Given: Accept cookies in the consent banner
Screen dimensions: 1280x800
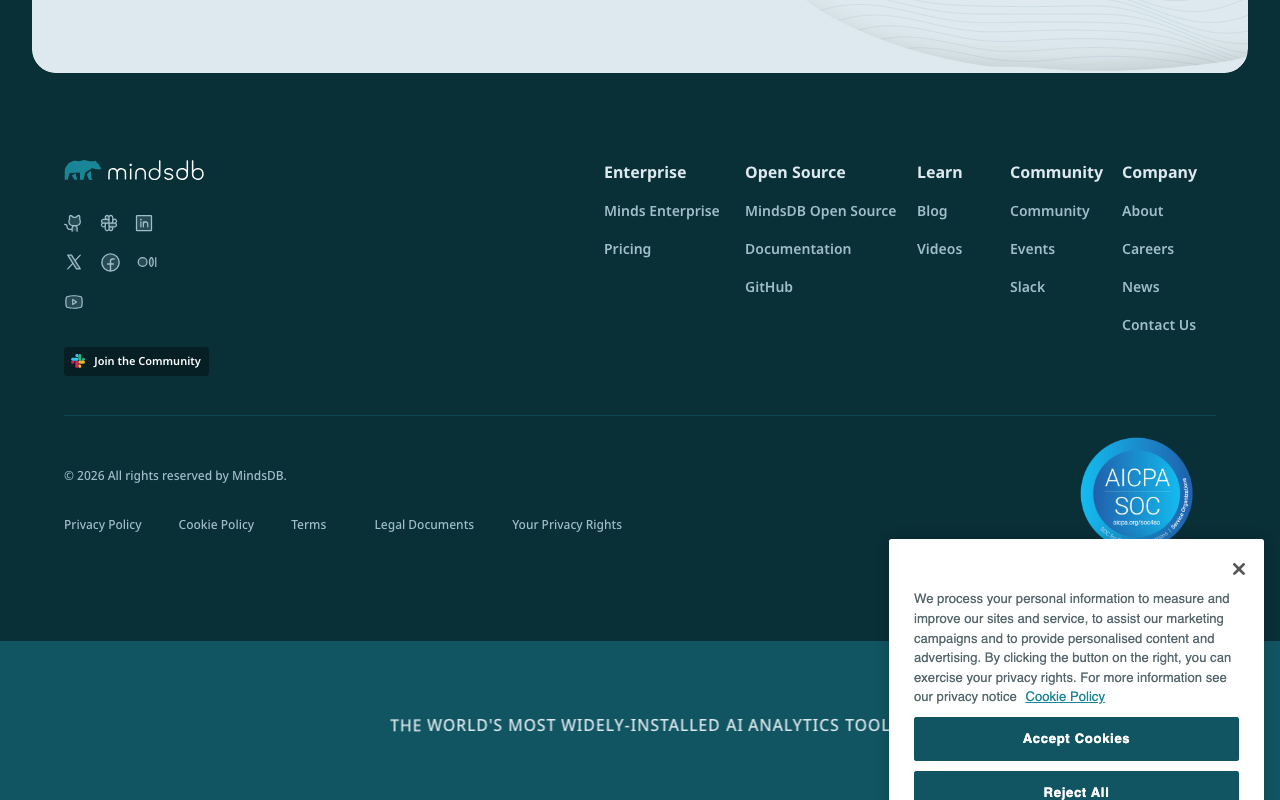Looking at the screenshot, I should point(1076,739).
